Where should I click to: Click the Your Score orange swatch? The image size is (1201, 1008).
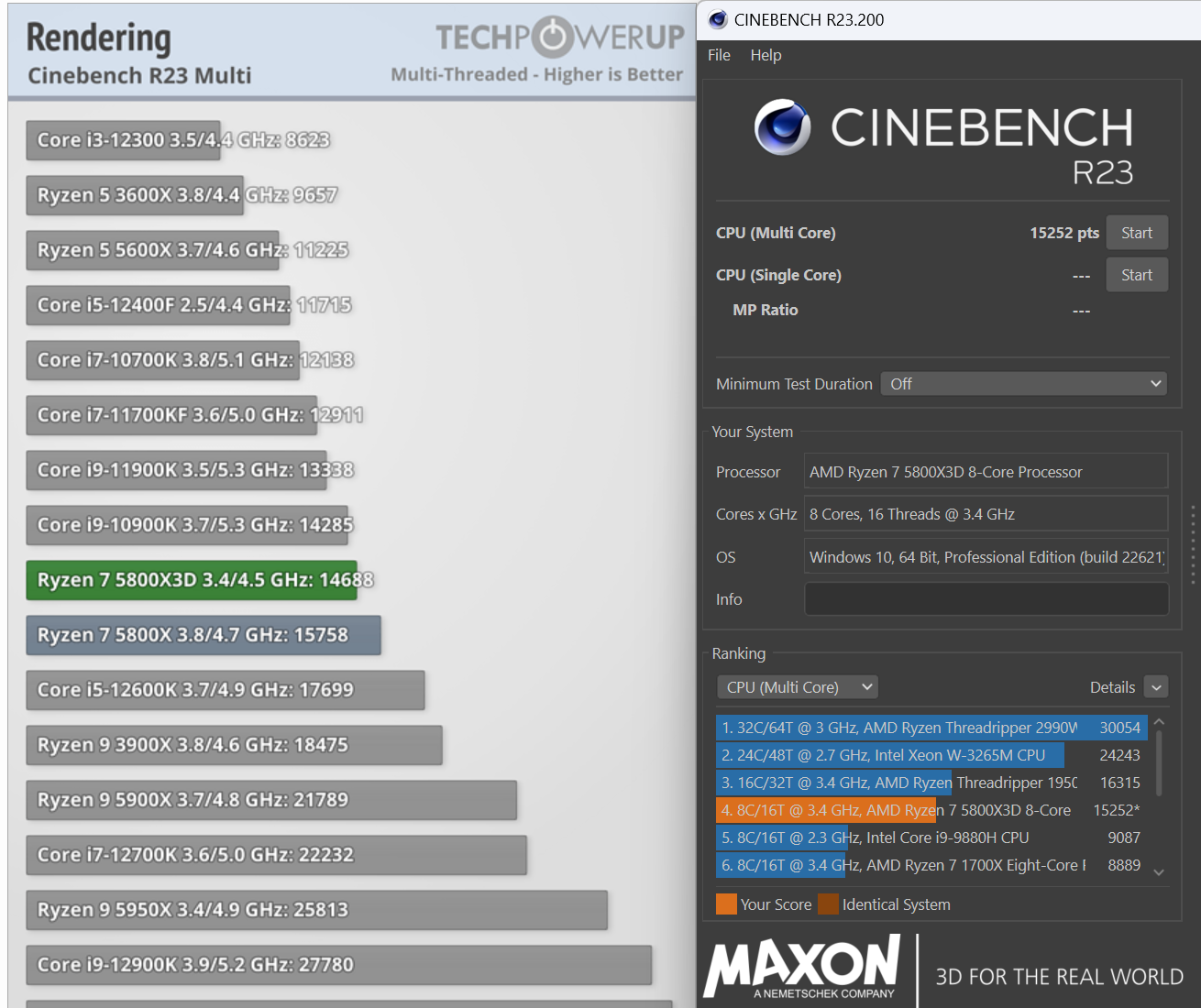tap(726, 904)
